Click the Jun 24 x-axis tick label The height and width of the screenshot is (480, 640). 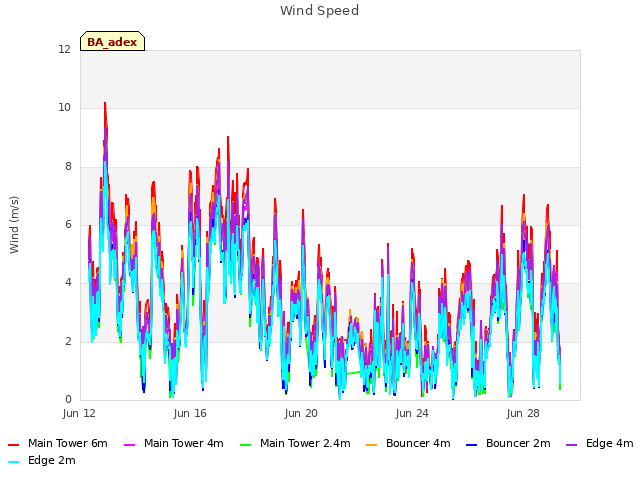pyautogui.click(x=412, y=413)
